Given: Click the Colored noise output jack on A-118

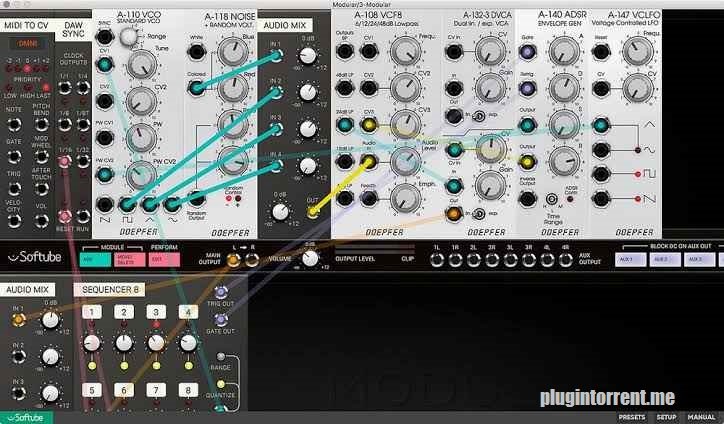Looking at the screenshot, I should tap(197, 87).
